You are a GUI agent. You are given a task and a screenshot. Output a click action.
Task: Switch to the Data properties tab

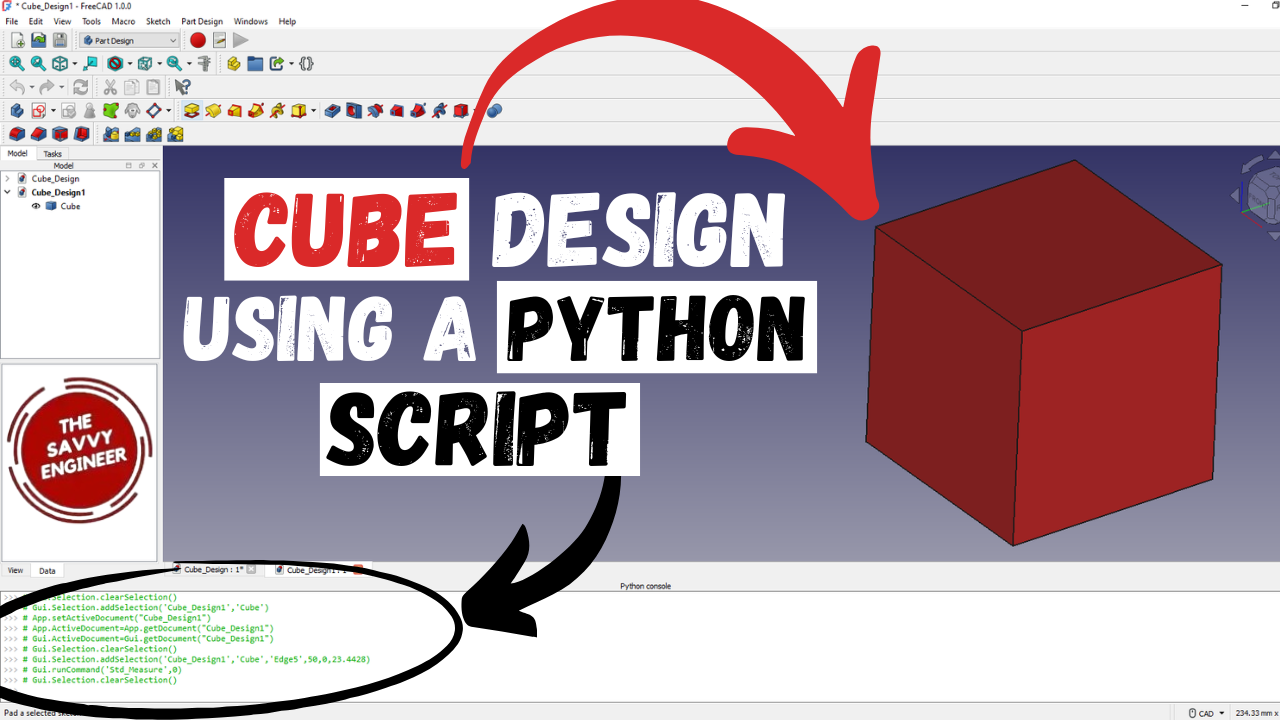click(47, 571)
